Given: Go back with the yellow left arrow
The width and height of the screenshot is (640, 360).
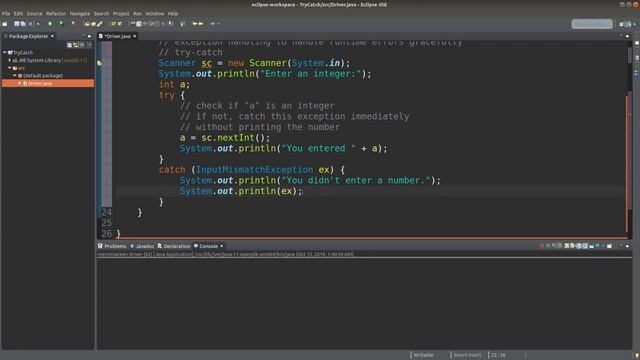Looking at the screenshot, I should pyautogui.click(x=195, y=24).
